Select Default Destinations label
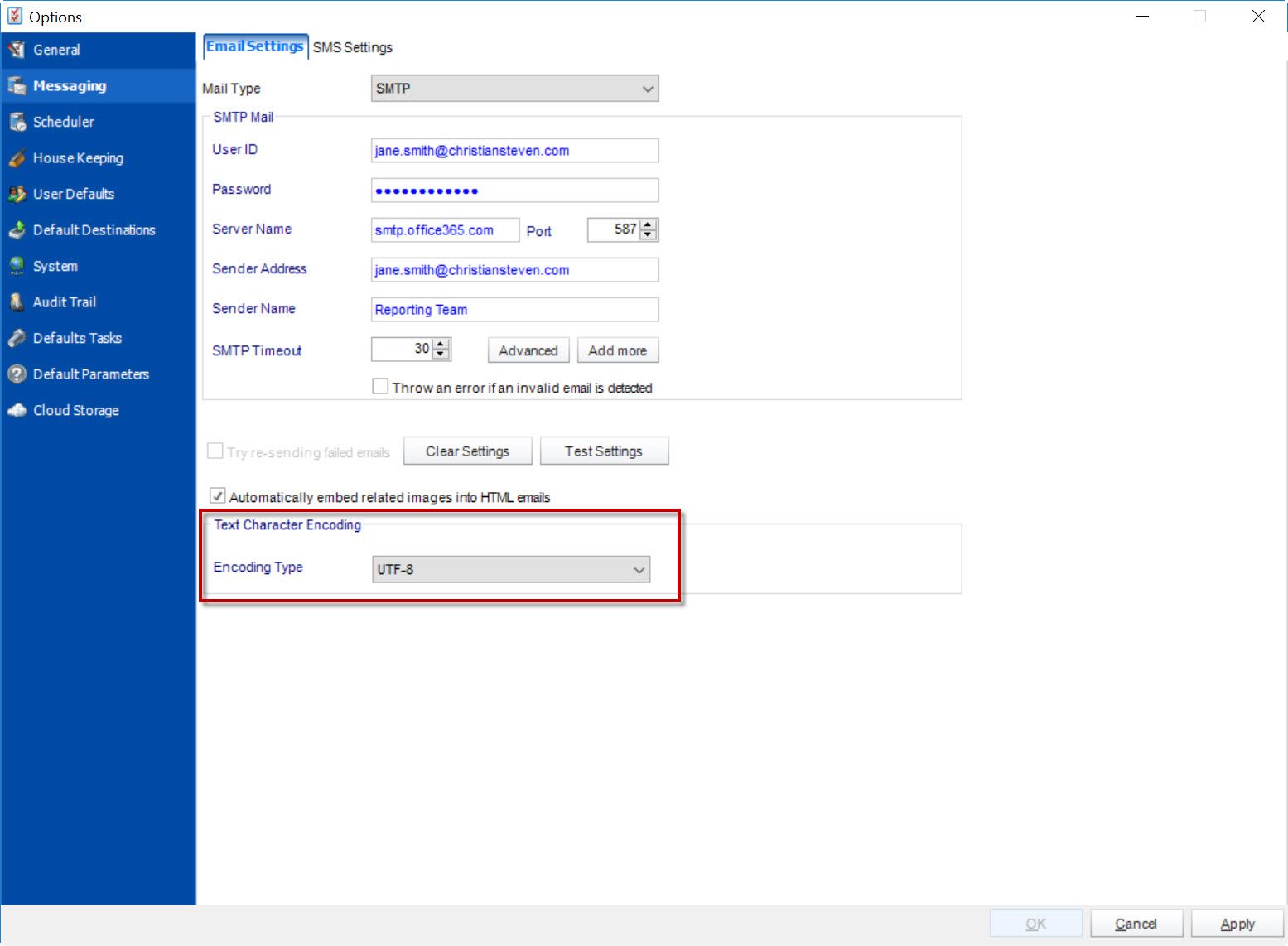1288x946 pixels. click(94, 230)
